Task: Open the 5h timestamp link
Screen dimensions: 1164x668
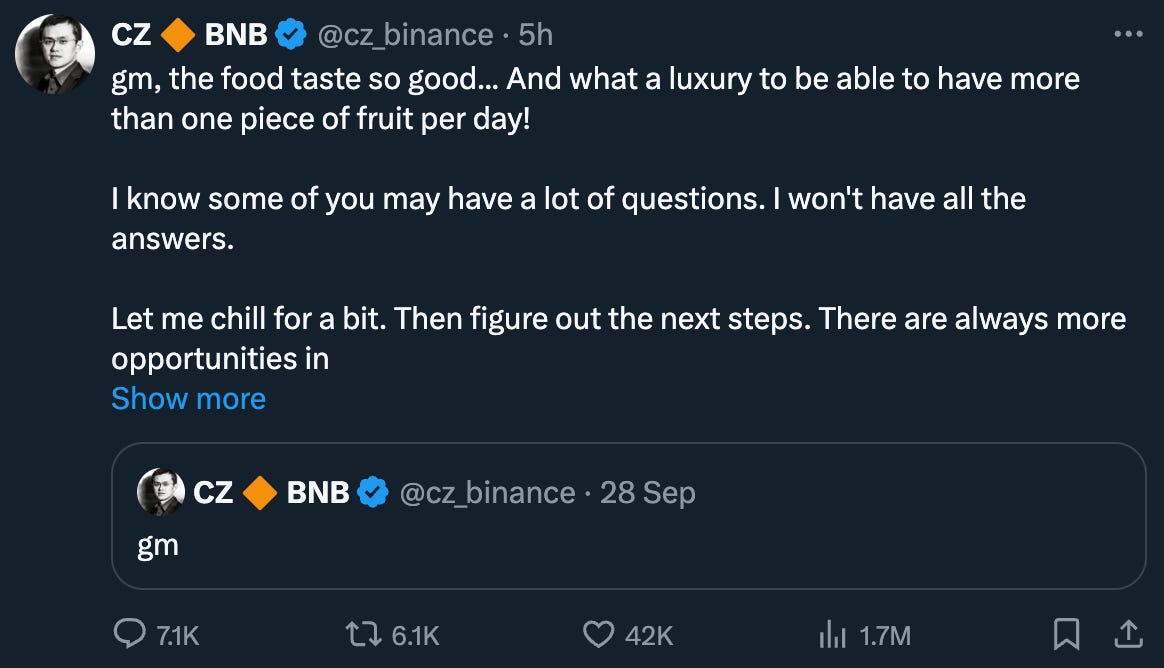Action: 535,35
